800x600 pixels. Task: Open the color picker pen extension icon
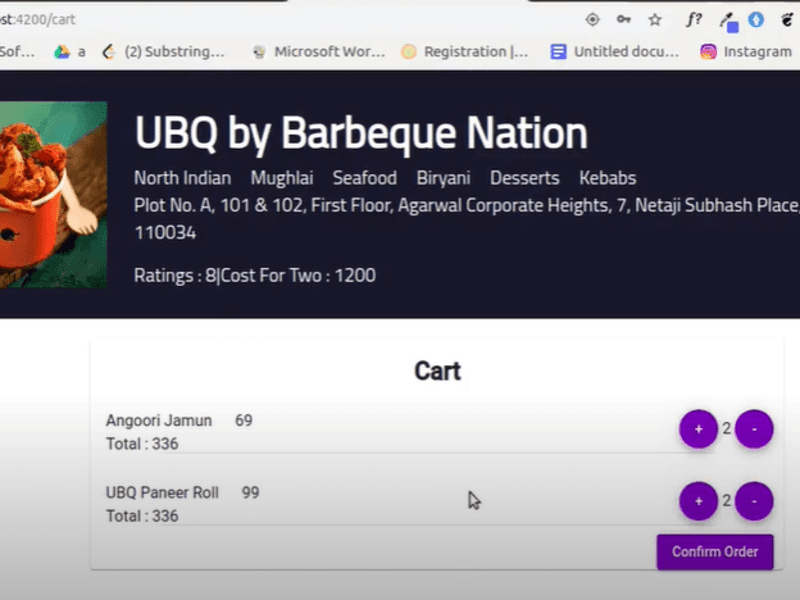pos(729,22)
